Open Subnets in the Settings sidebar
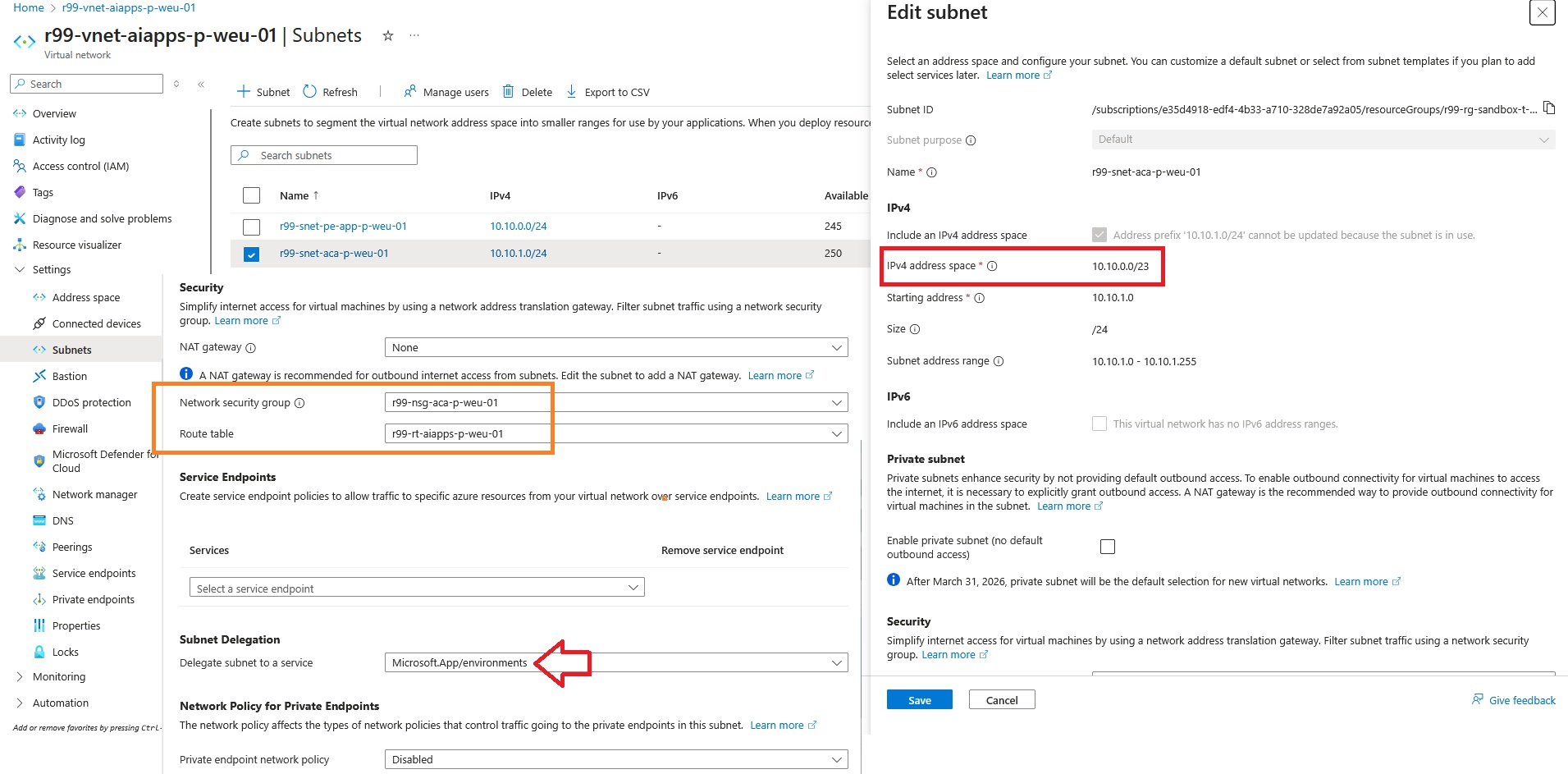This screenshot has width=1568, height=774. [72, 349]
